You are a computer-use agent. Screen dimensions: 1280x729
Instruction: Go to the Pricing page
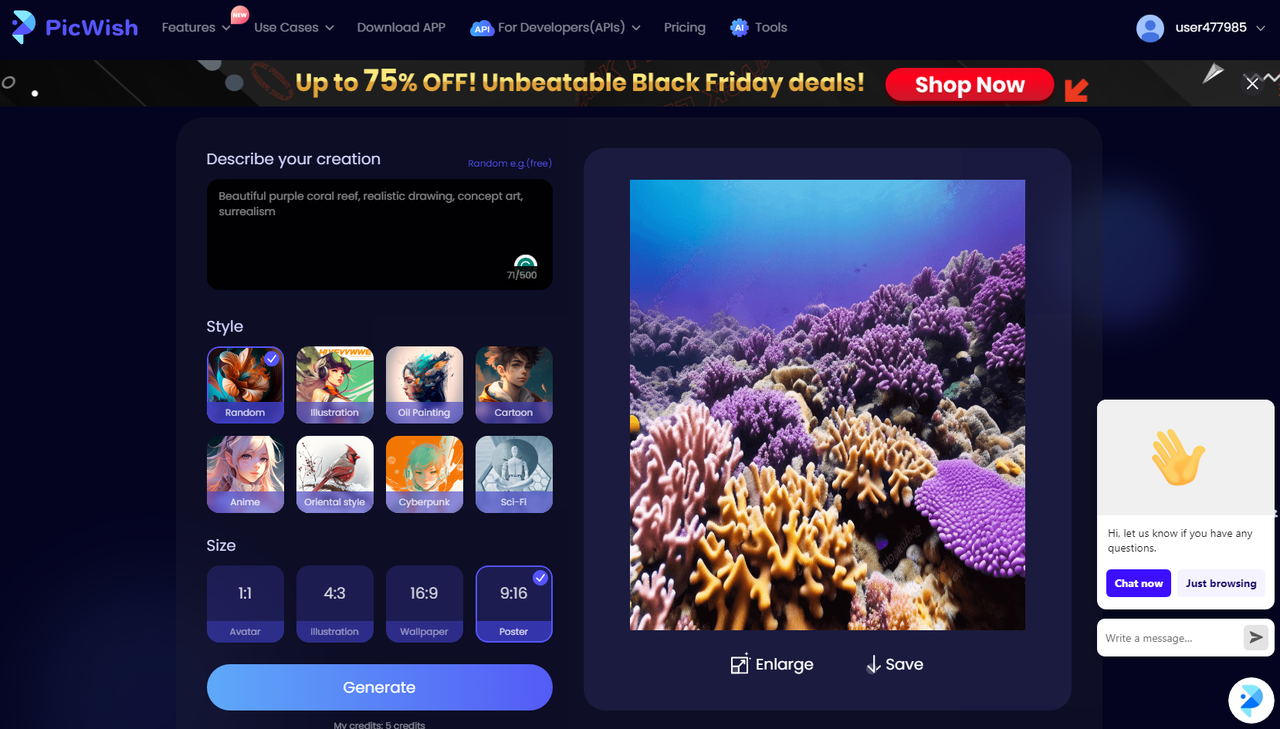[x=685, y=27]
